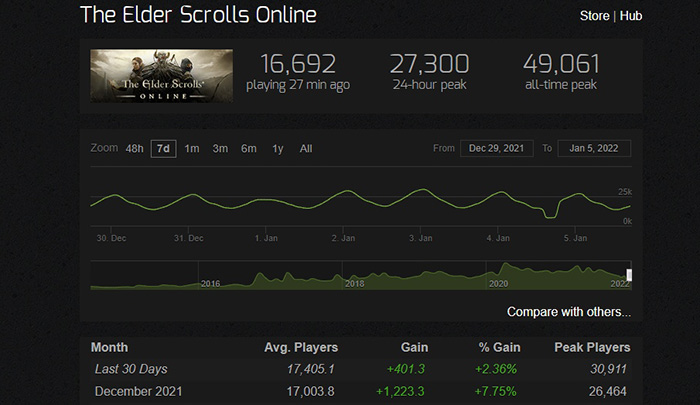The image size is (700, 405).
Task: Click the Peak Players column header
Action: 592,347
